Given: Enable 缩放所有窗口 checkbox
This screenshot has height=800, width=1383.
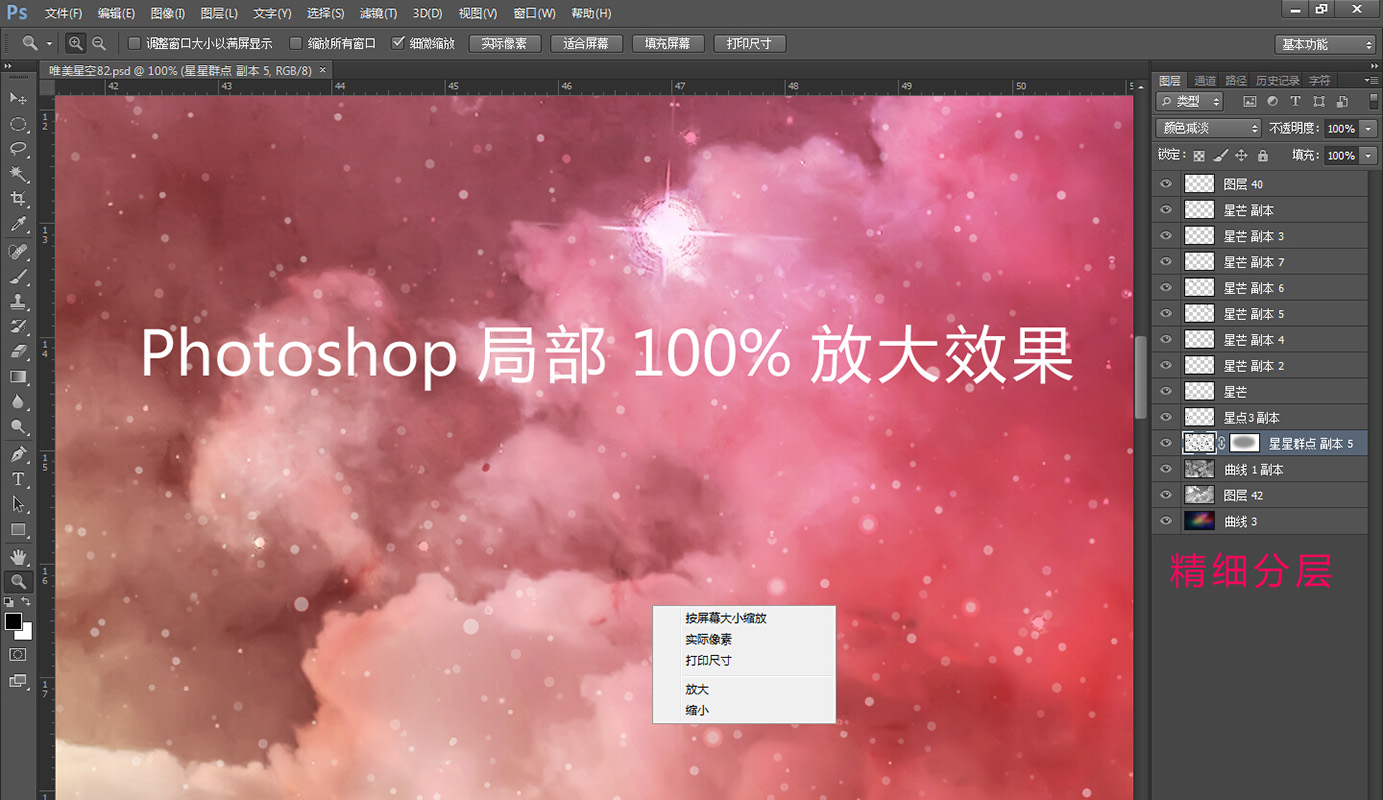Looking at the screenshot, I should (x=295, y=44).
